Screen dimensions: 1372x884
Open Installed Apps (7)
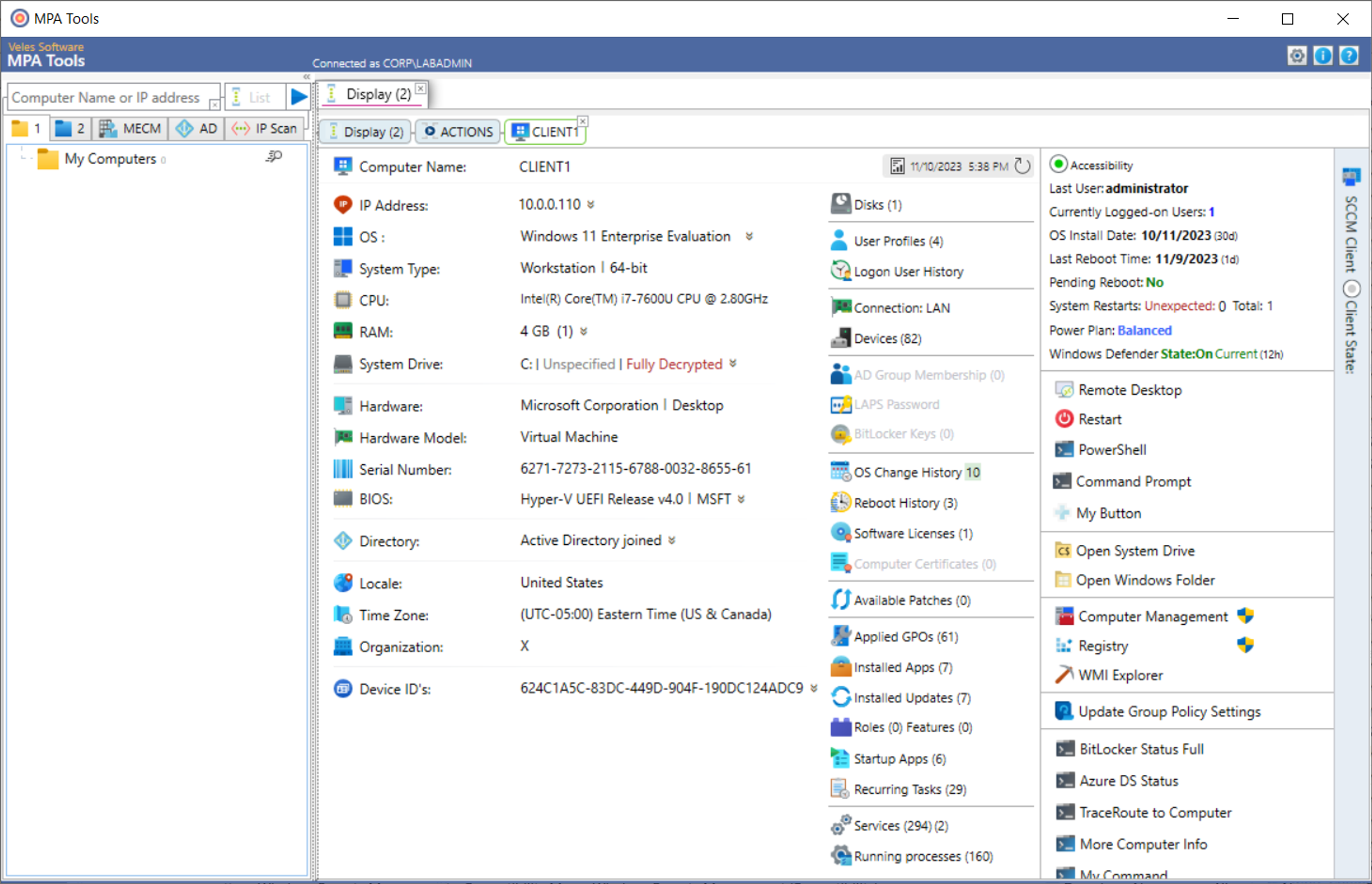[891, 666]
